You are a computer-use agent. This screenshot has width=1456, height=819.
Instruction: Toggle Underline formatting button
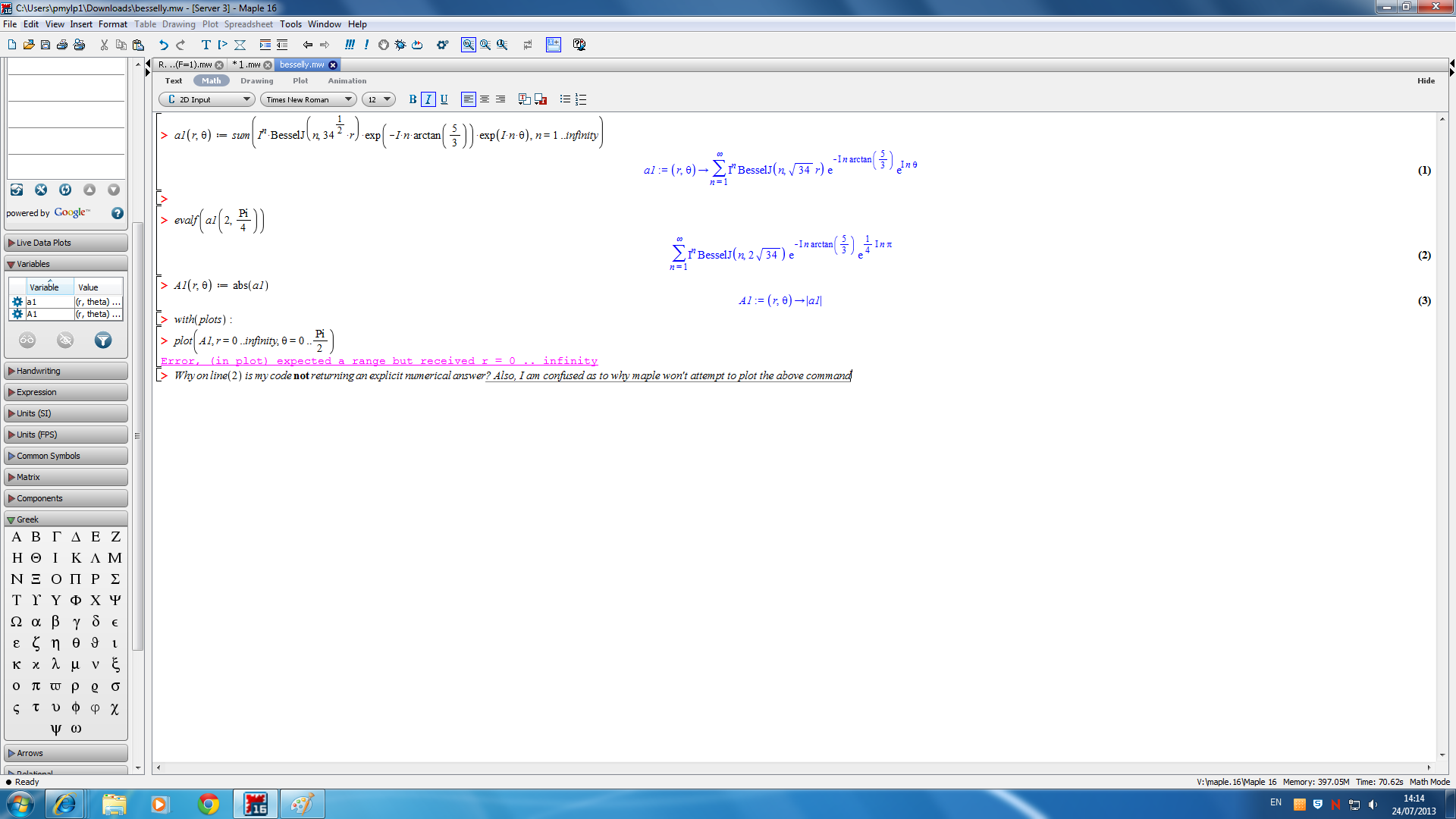pyautogui.click(x=444, y=99)
